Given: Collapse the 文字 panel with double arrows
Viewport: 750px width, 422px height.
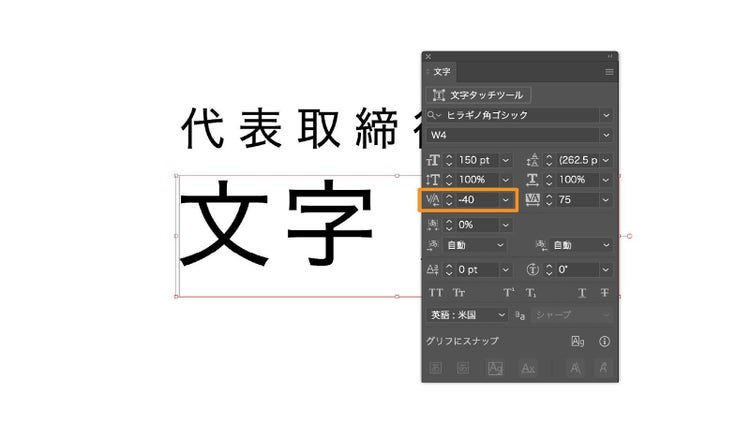Looking at the screenshot, I should point(610,56).
